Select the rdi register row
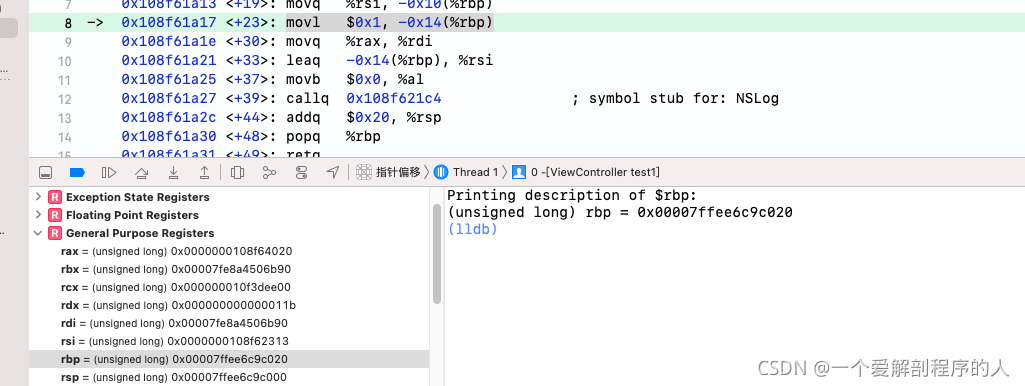Viewport: 1025px width, 386px height. [x=229, y=323]
